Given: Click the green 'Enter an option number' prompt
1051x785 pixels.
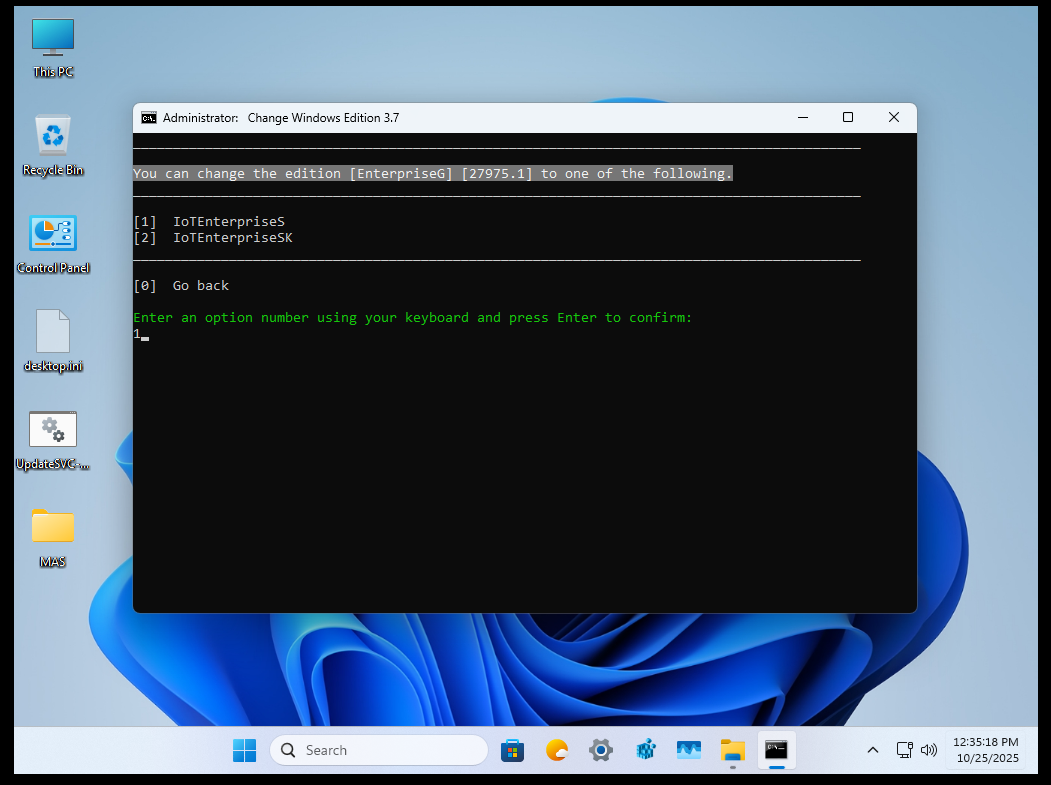Looking at the screenshot, I should pos(412,318).
